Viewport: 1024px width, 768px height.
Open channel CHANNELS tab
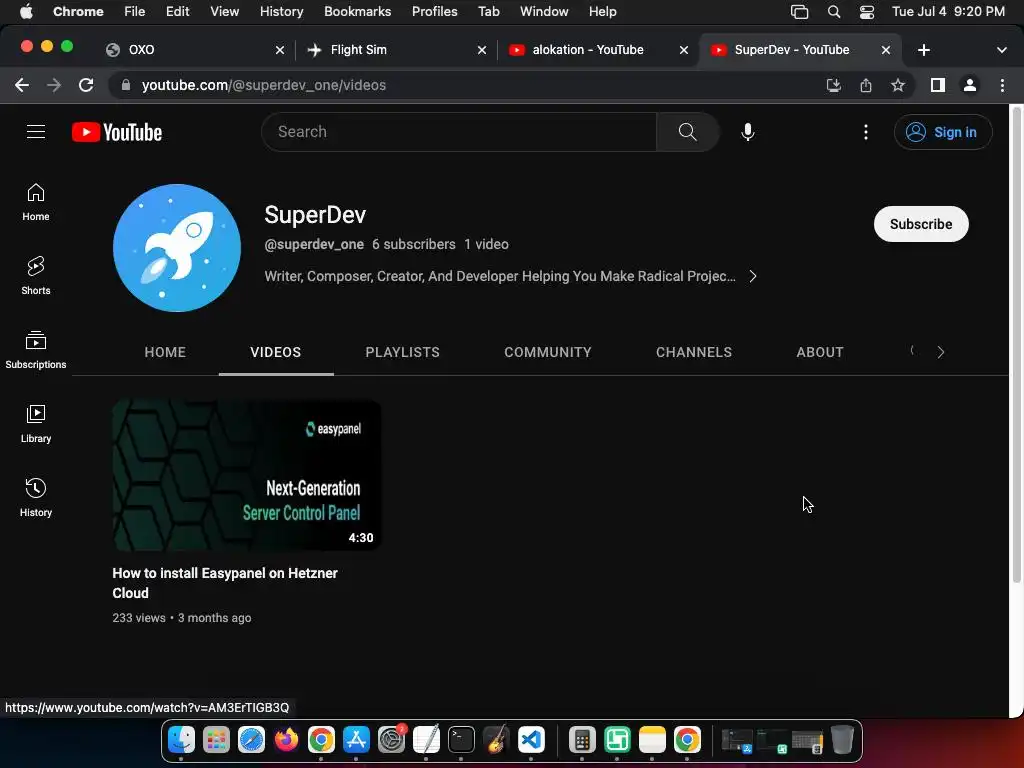[694, 352]
